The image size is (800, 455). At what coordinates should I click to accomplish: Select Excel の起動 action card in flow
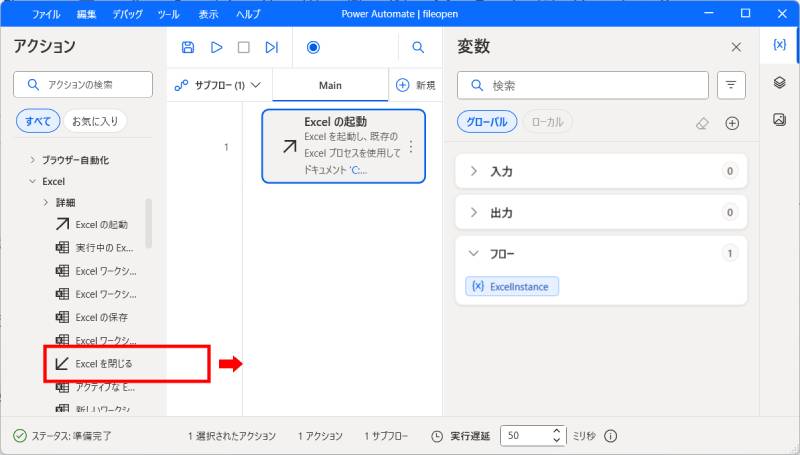(343, 146)
